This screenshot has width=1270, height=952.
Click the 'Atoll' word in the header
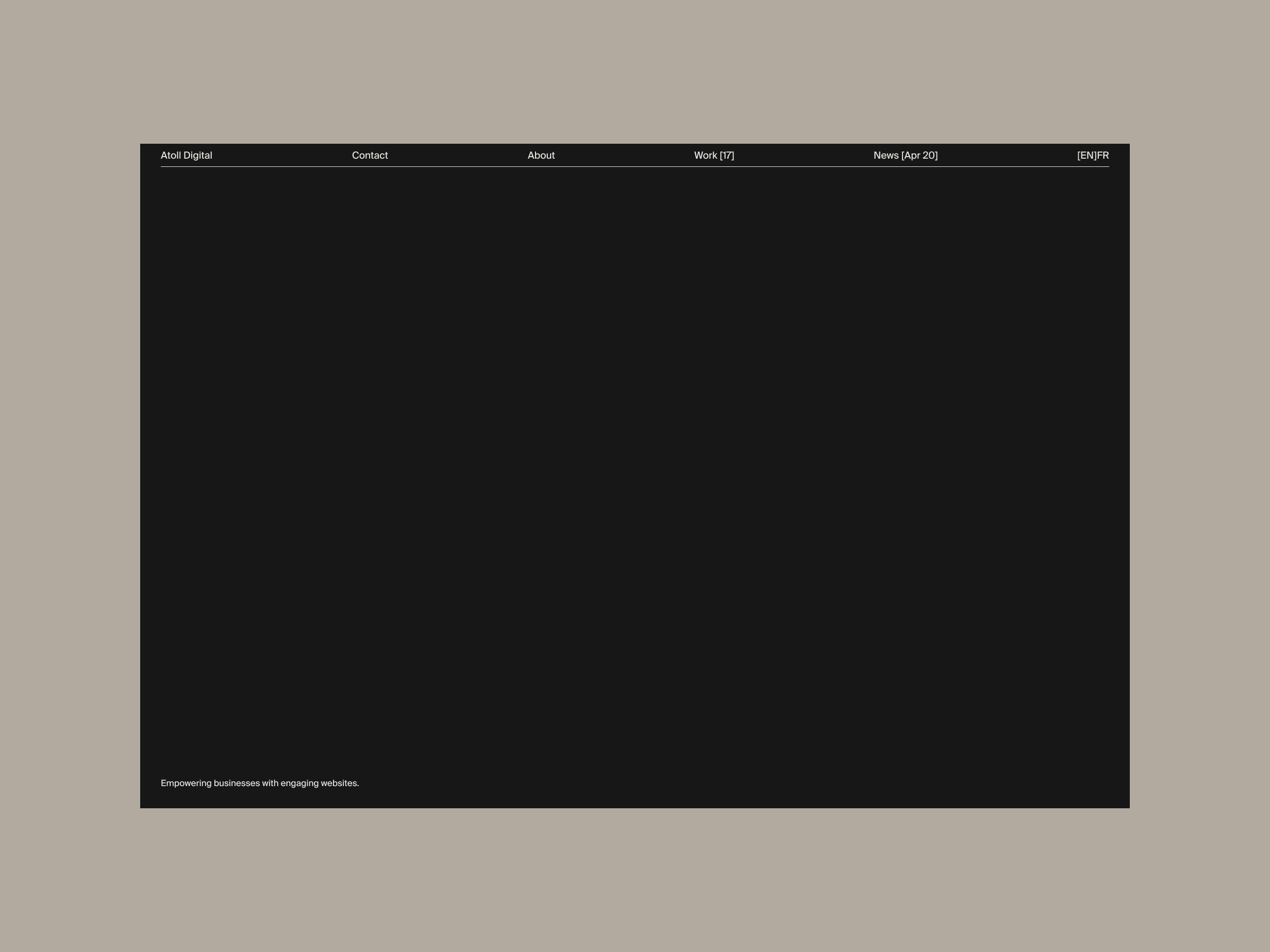[171, 156]
